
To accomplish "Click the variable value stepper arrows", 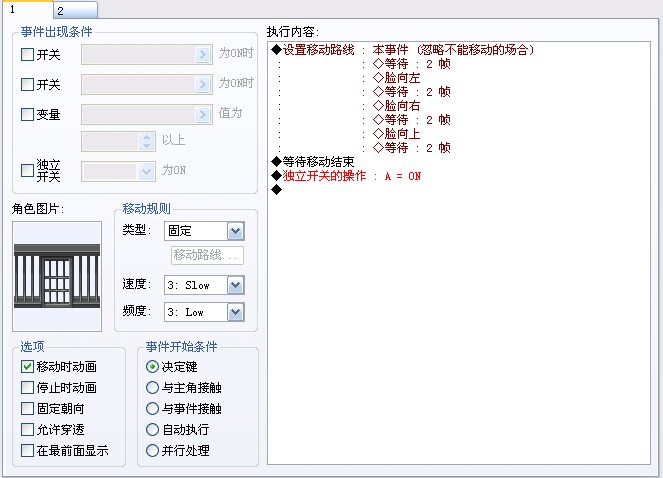I will coord(146,141).
